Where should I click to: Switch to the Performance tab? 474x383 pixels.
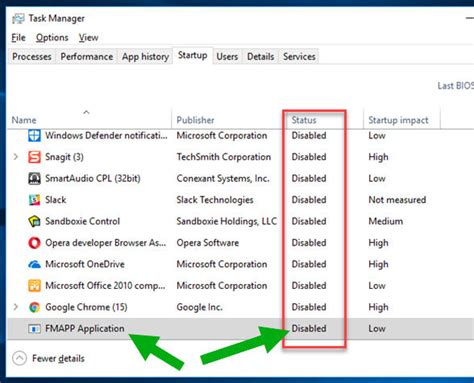[x=87, y=57]
